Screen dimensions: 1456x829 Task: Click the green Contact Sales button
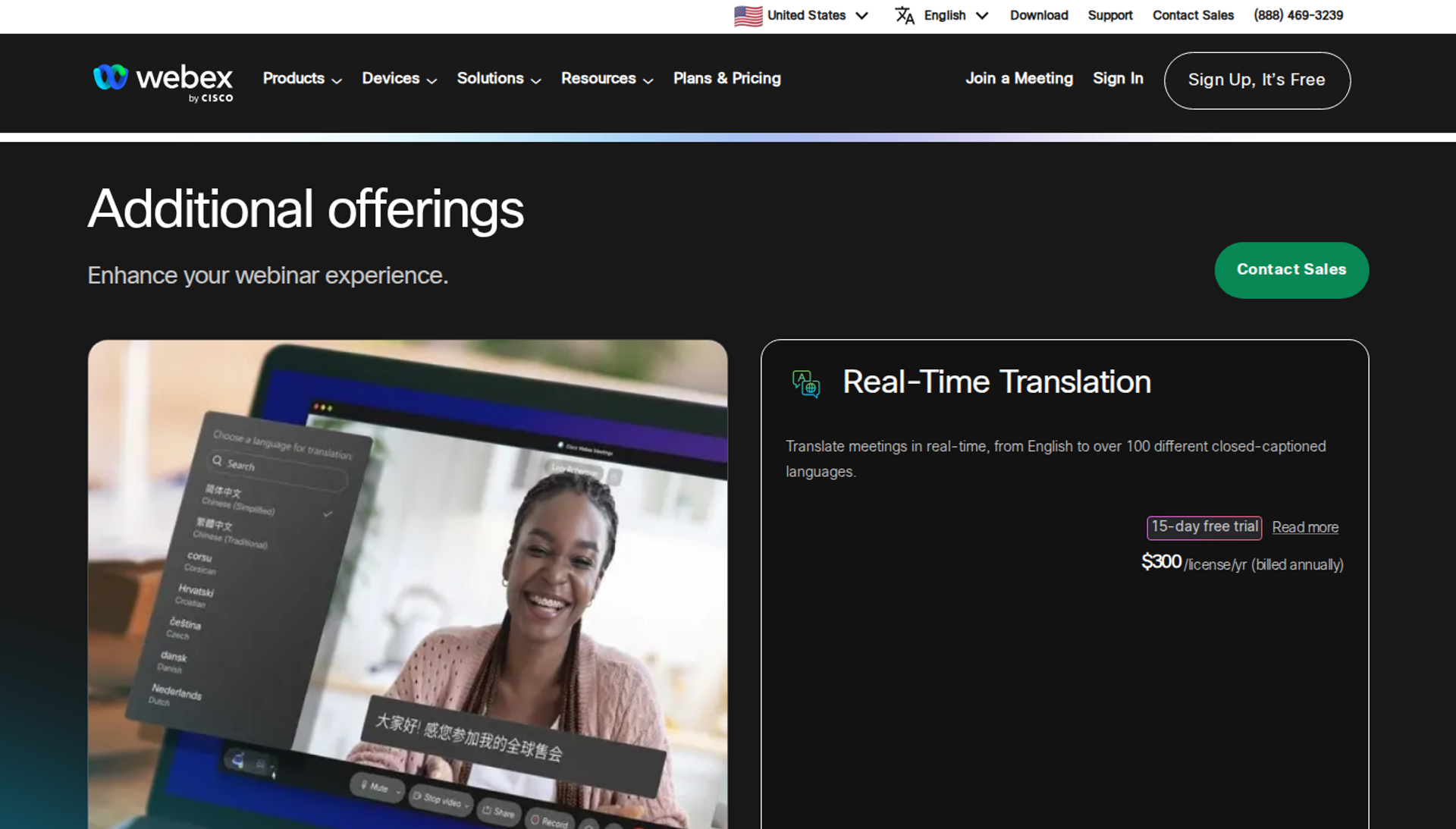(x=1291, y=270)
